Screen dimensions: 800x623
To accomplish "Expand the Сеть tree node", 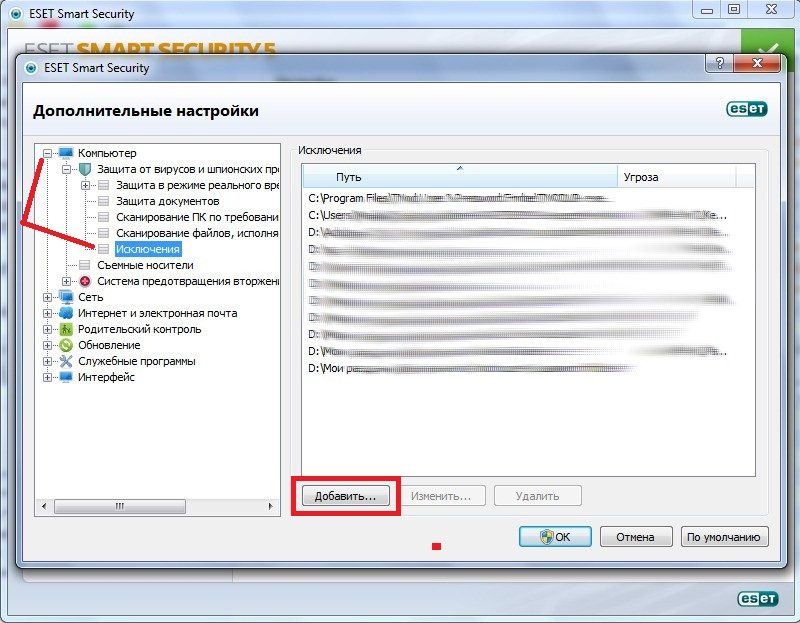I will [x=47, y=297].
